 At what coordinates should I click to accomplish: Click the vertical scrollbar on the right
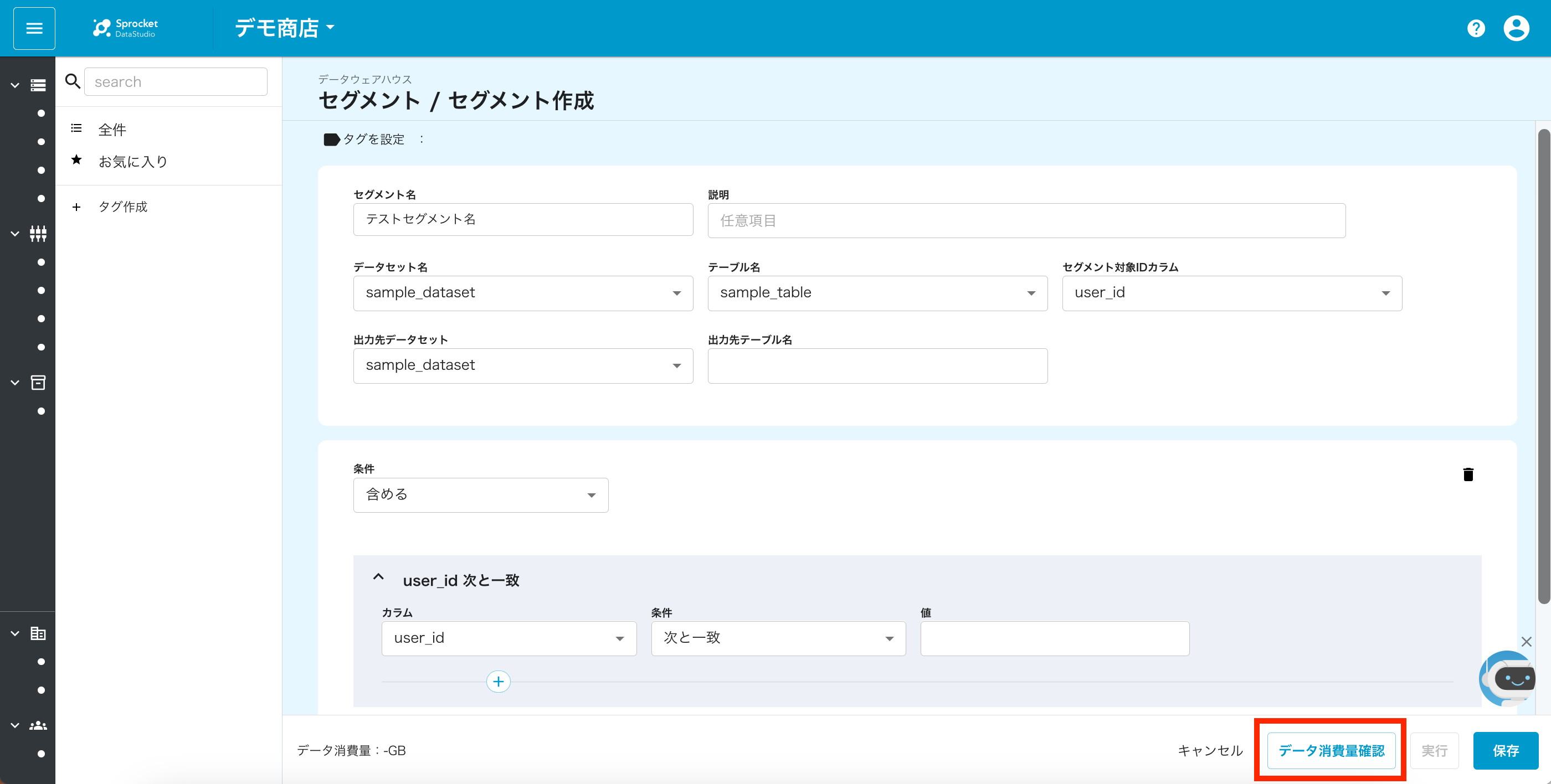(x=1543, y=366)
